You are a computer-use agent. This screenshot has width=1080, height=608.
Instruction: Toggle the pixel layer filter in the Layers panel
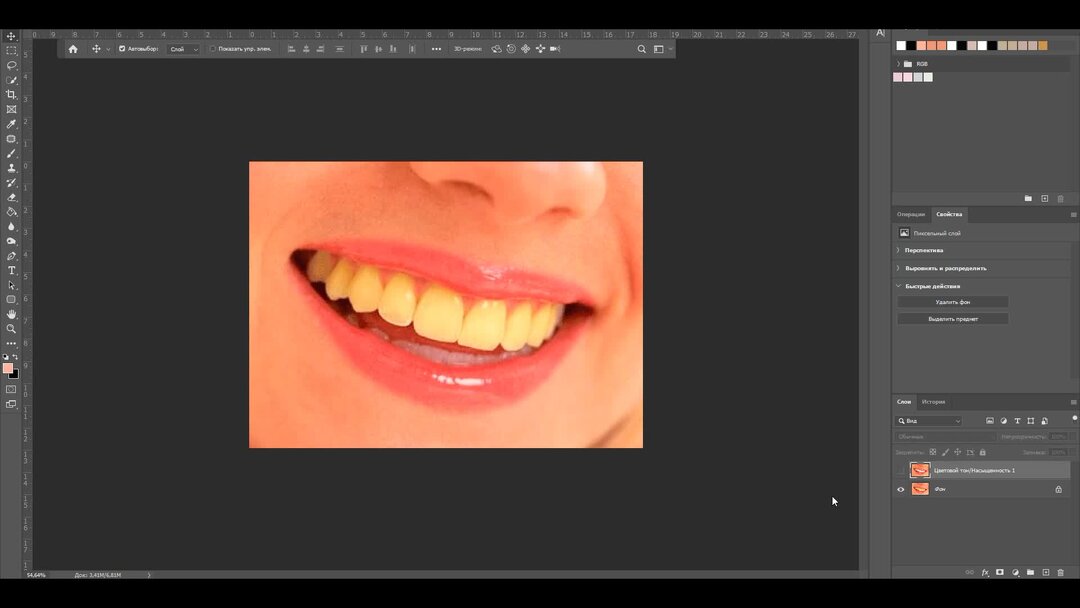tap(990, 421)
